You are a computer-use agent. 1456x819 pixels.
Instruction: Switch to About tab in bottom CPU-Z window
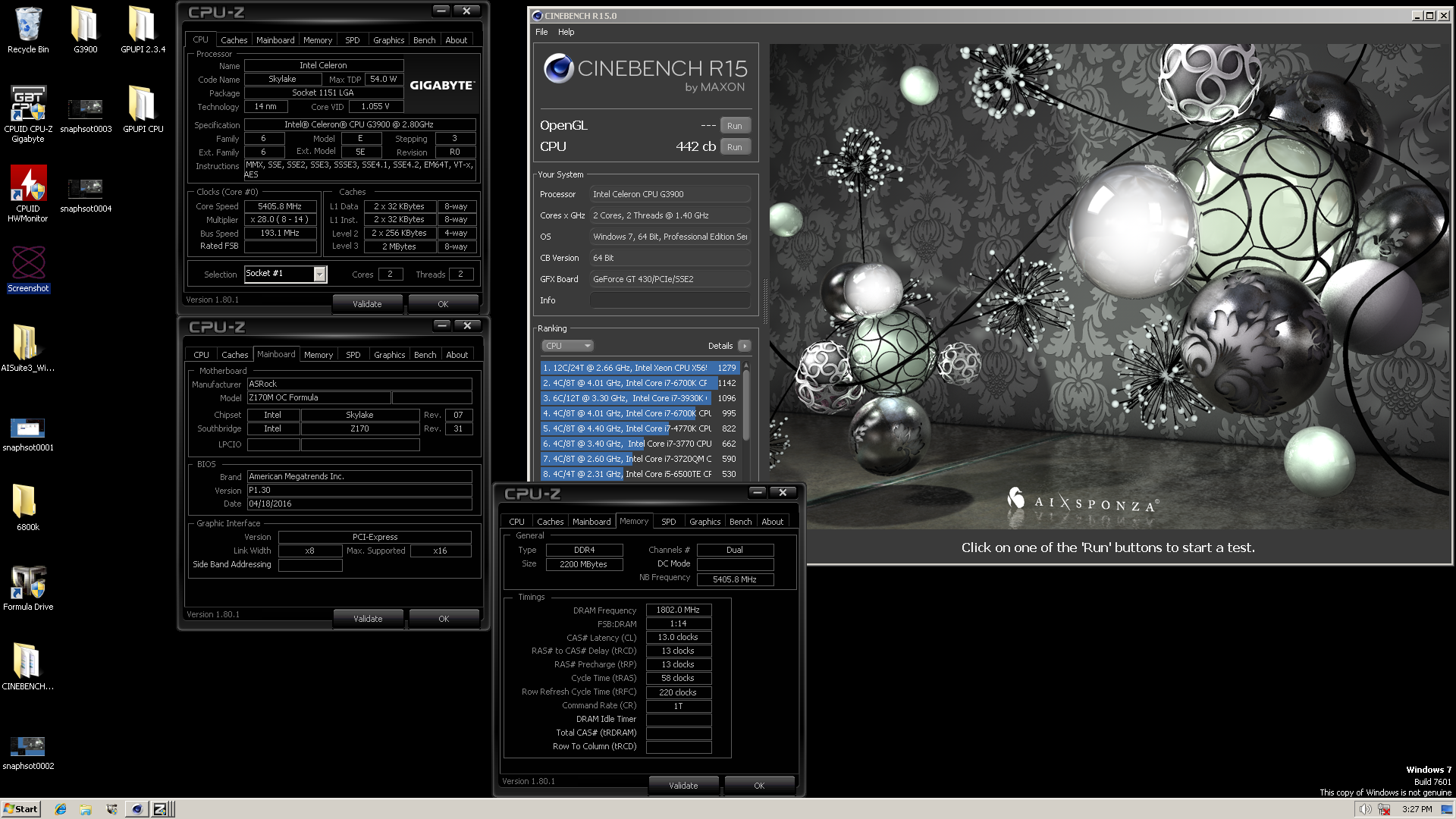pos(773,522)
